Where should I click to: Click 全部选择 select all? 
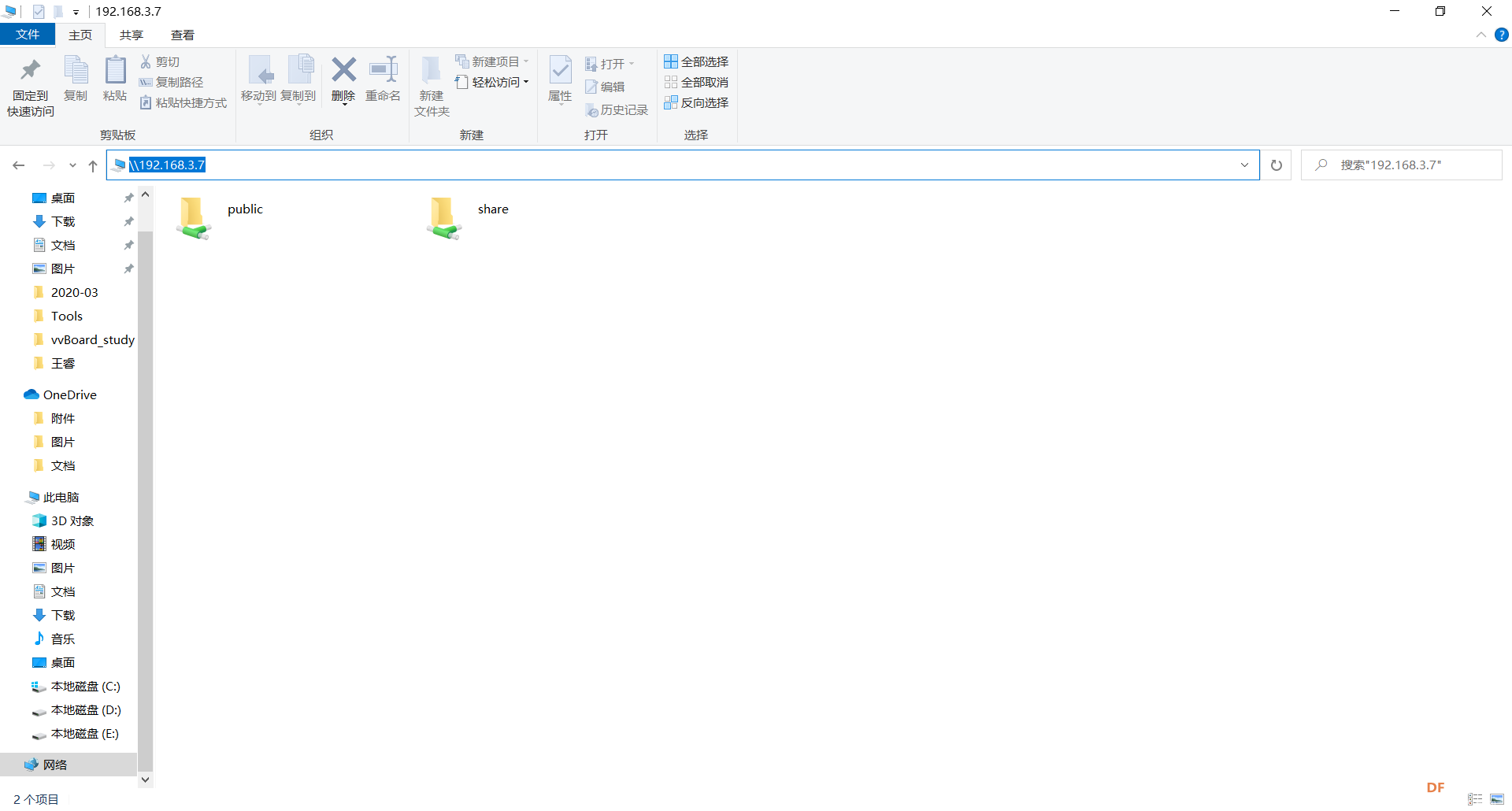pos(696,61)
